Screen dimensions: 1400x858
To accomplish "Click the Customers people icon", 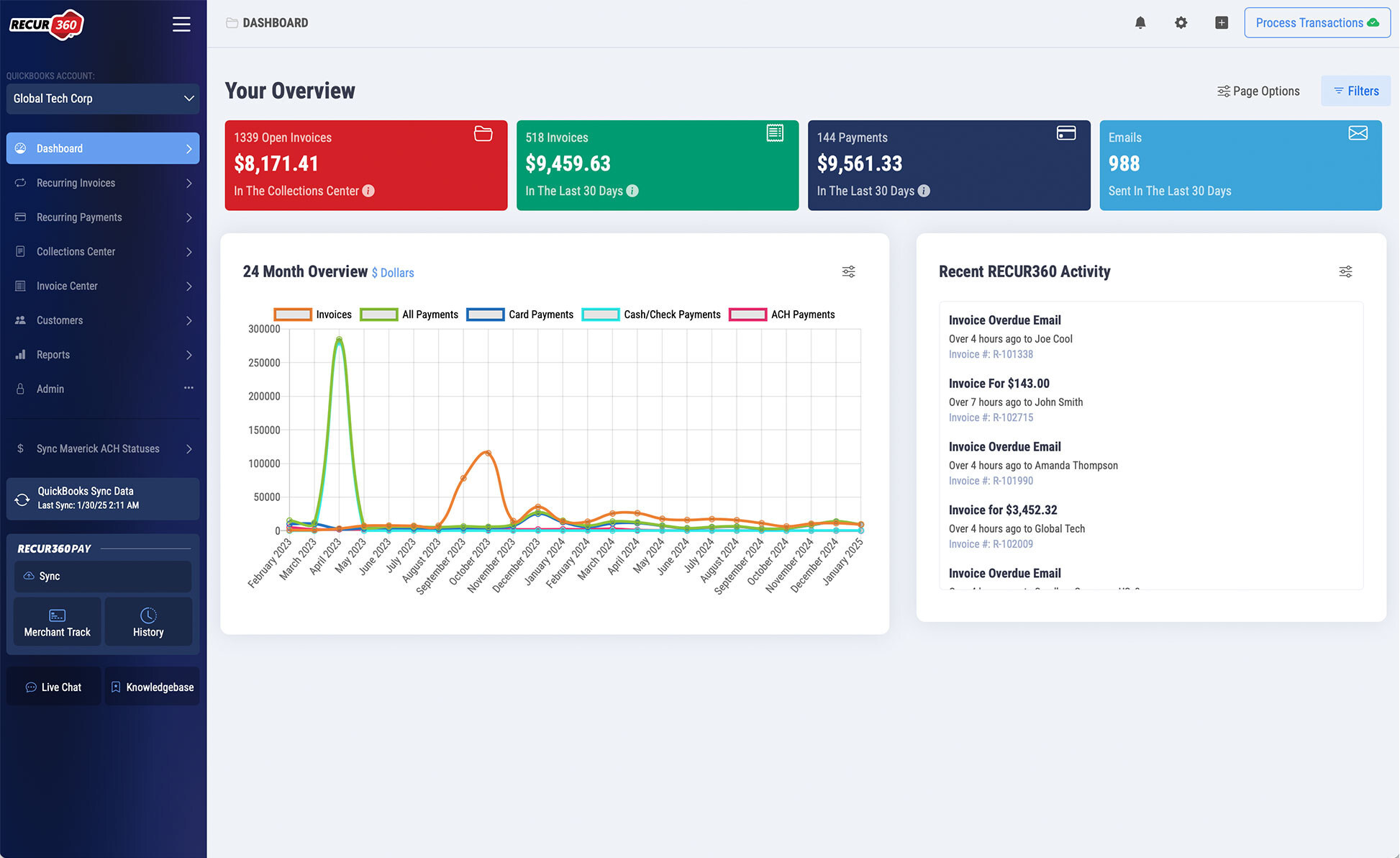I will [x=21, y=320].
